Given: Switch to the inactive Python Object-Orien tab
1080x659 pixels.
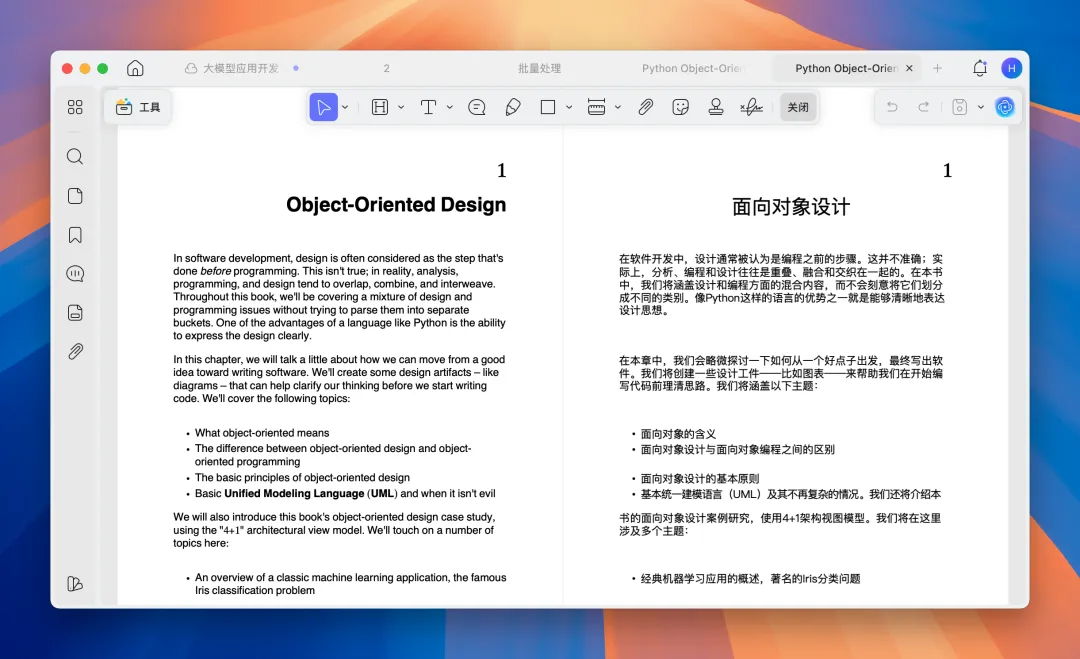Looking at the screenshot, I should [692, 68].
